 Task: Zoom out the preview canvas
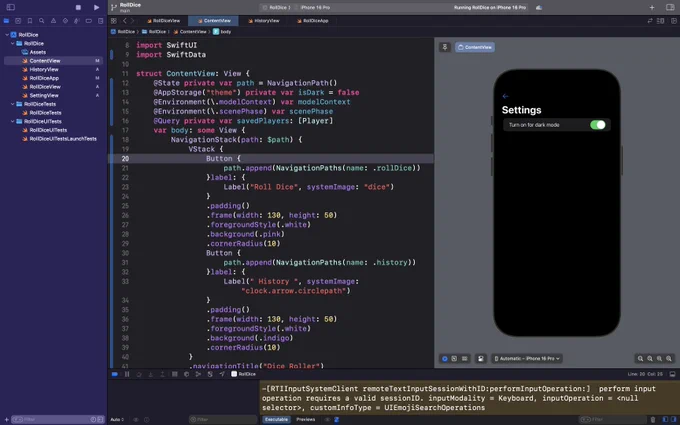(640, 359)
